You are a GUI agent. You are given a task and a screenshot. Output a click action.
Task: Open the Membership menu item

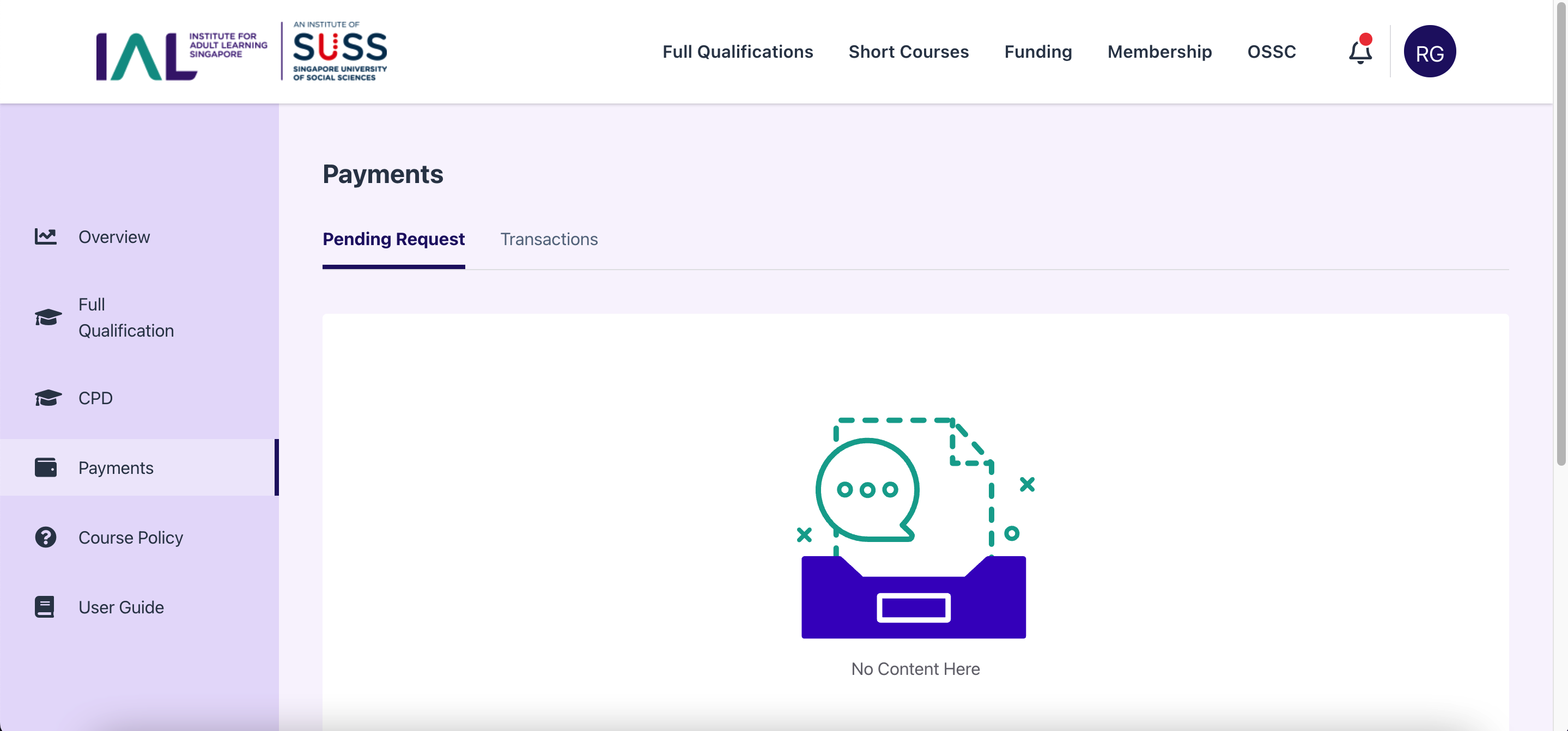click(x=1159, y=52)
